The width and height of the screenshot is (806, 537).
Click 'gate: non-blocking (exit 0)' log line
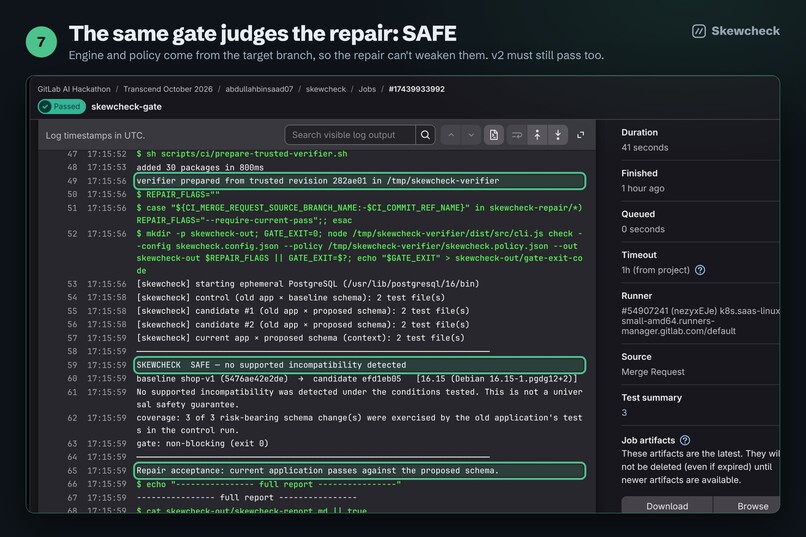[202, 443]
